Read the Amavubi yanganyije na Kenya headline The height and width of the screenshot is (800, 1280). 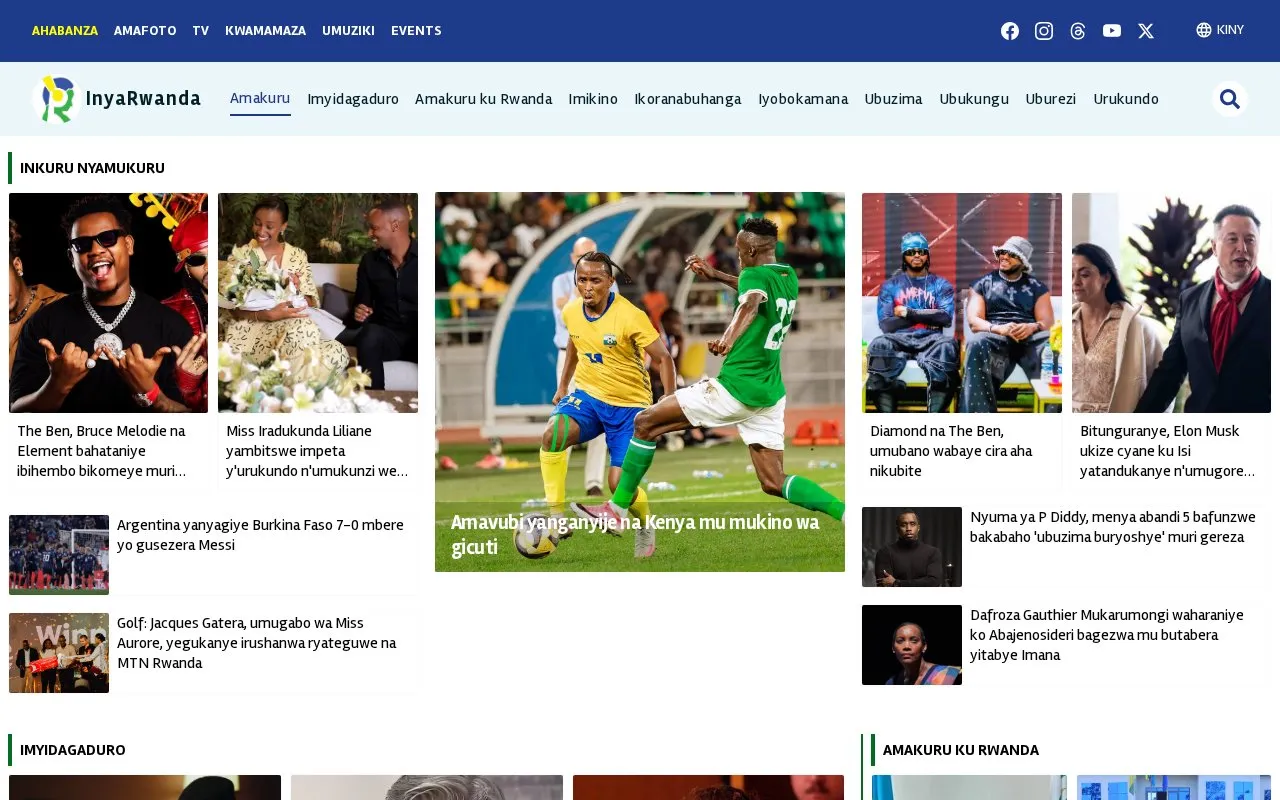pos(635,535)
